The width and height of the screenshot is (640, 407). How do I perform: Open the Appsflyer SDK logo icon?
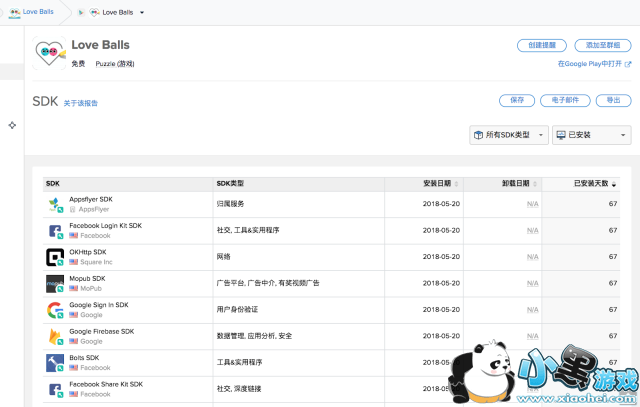pos(55,205)
